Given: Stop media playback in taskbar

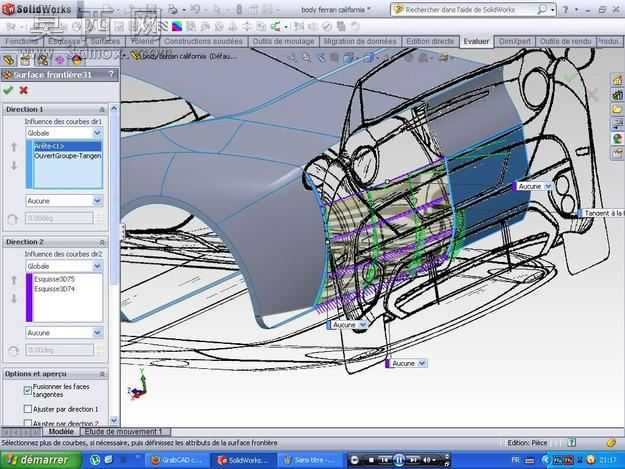Looking at the screenshot, I should click(371, 460).
